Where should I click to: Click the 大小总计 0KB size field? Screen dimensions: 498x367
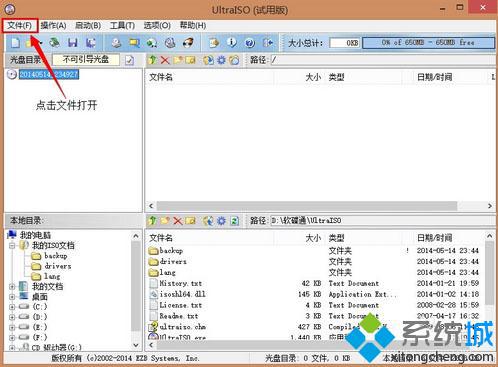(345, 43)
